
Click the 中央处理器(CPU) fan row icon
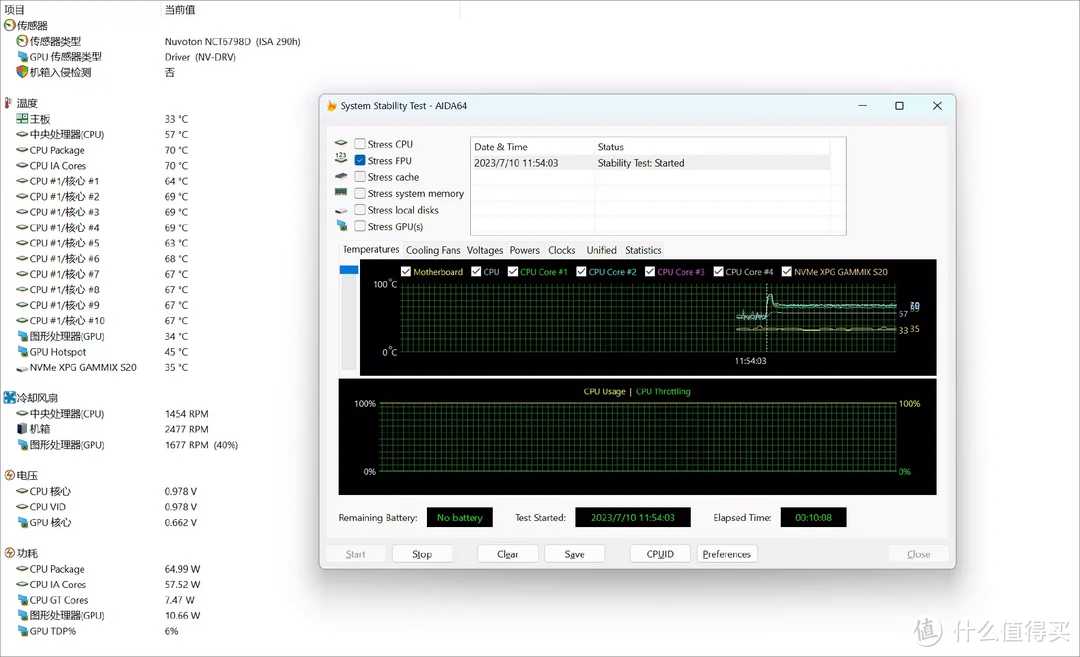22,414
